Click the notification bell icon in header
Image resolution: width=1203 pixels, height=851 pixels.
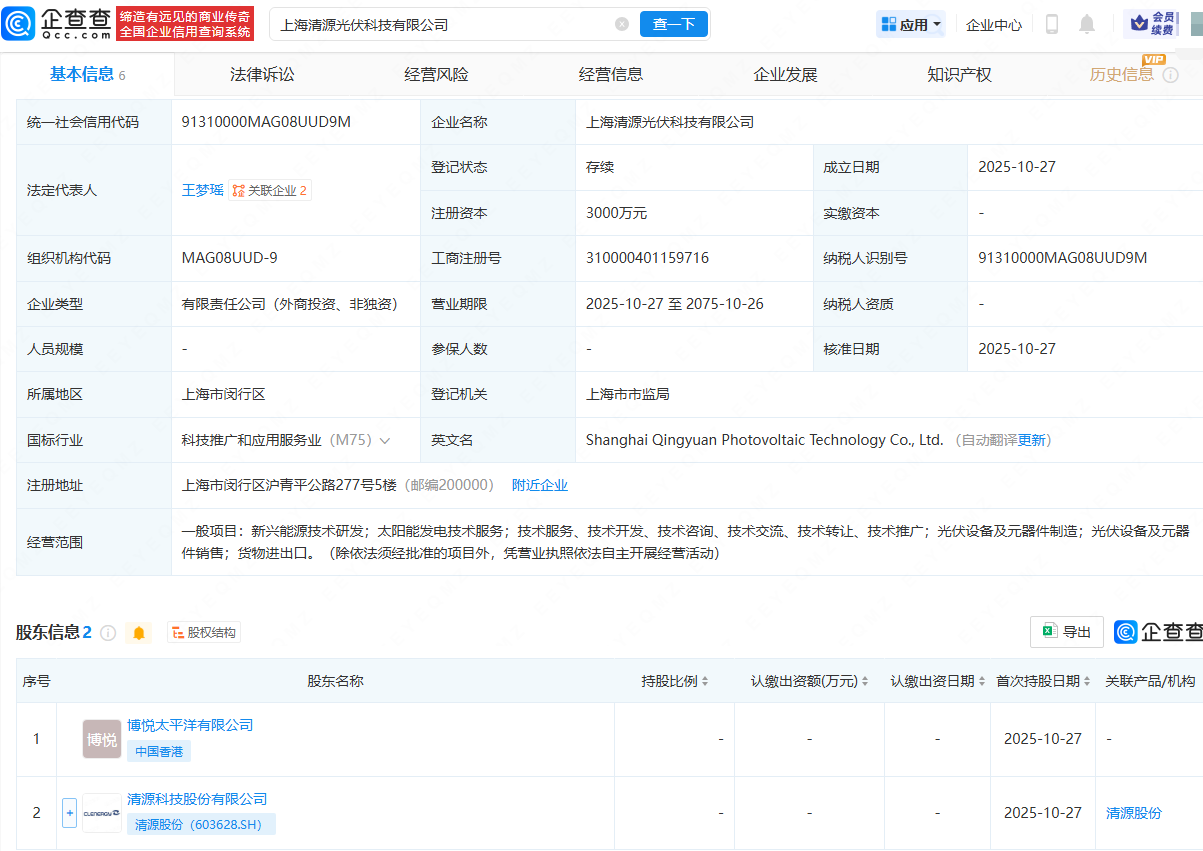tap(1087, 24)
